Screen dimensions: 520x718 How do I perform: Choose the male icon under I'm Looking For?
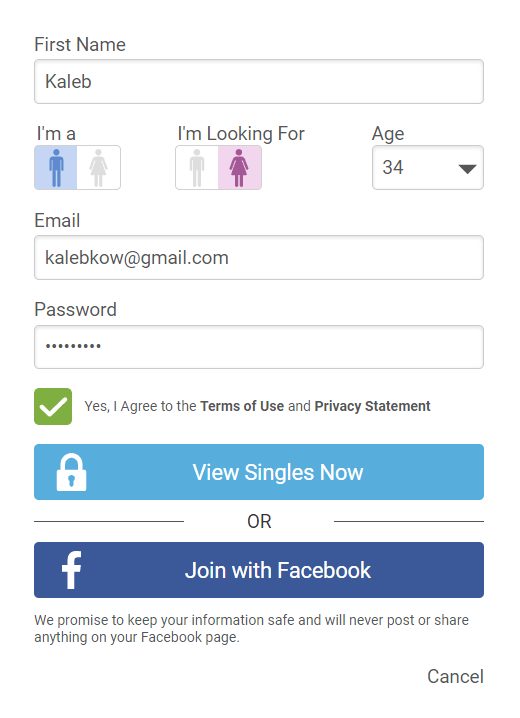point(197,168)
